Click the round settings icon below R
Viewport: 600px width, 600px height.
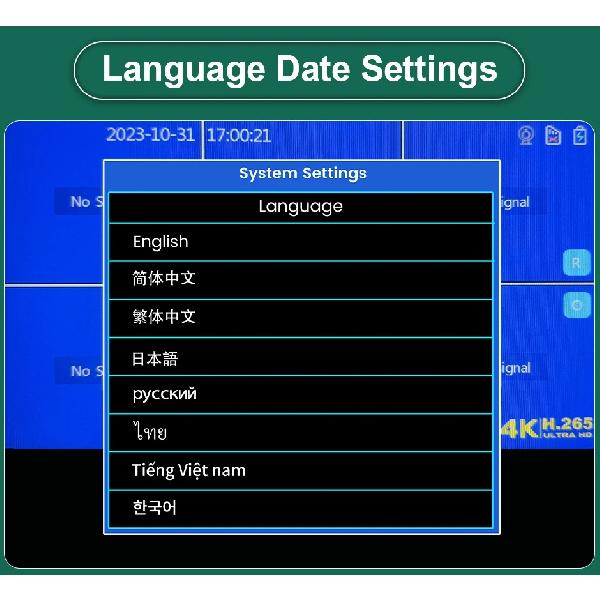click(577, 305)
